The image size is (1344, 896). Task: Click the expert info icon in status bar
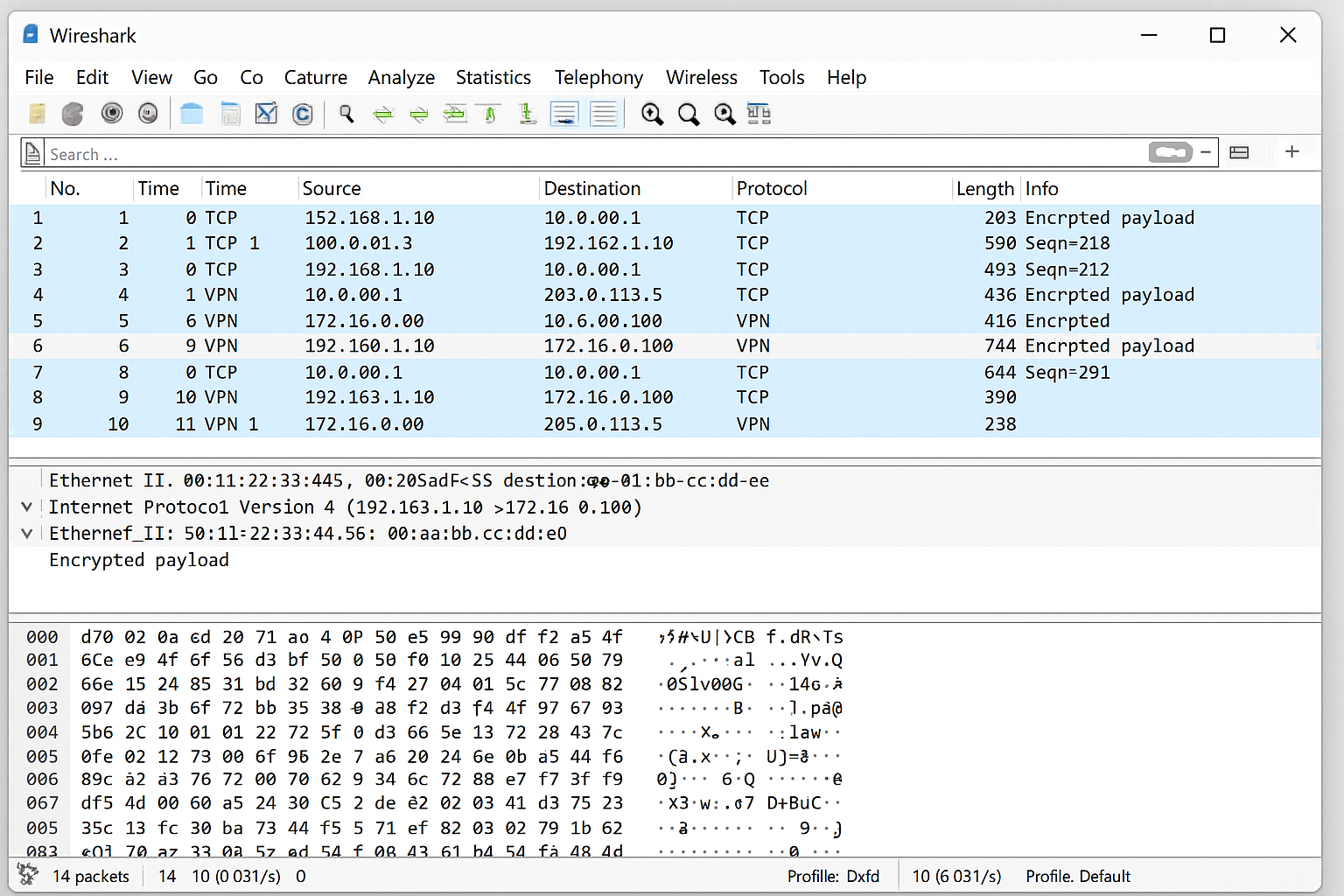click(x=28, y=873)
